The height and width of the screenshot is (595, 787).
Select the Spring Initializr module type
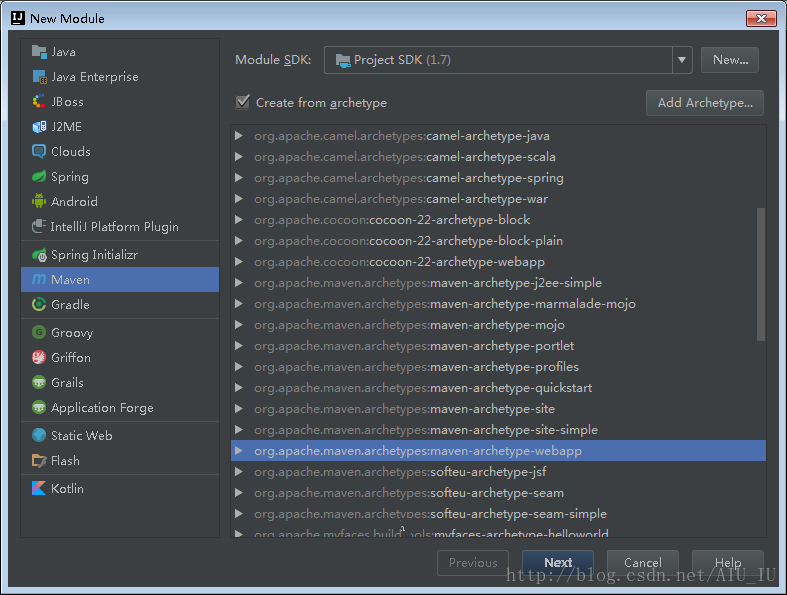(x=120, y=255)
